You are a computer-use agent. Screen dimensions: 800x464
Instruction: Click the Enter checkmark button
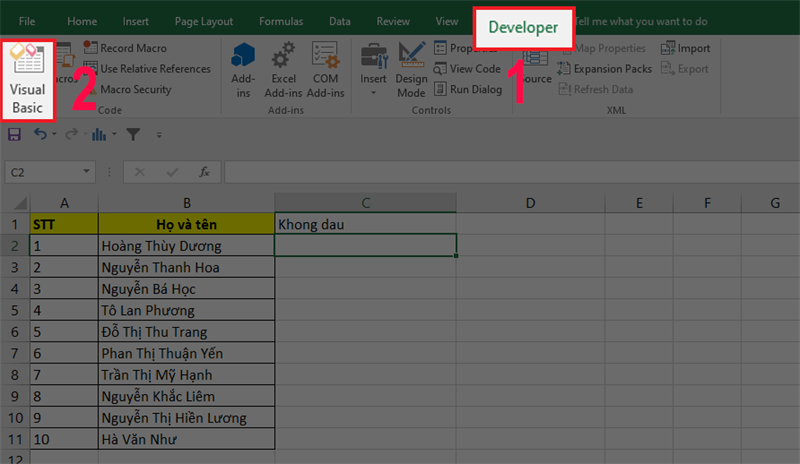[172, 173]
